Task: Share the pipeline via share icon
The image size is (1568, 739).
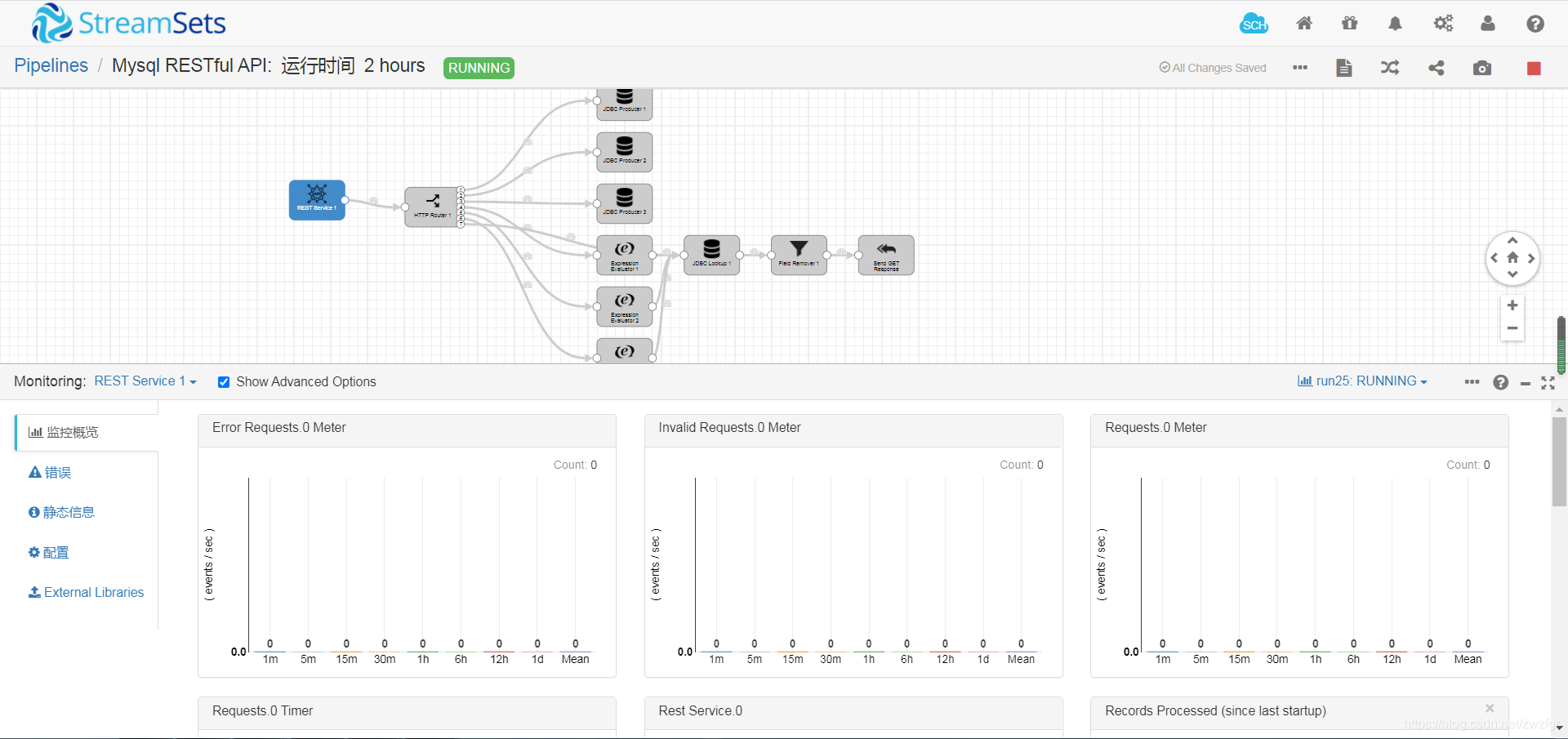Action: coord(1437,68)
